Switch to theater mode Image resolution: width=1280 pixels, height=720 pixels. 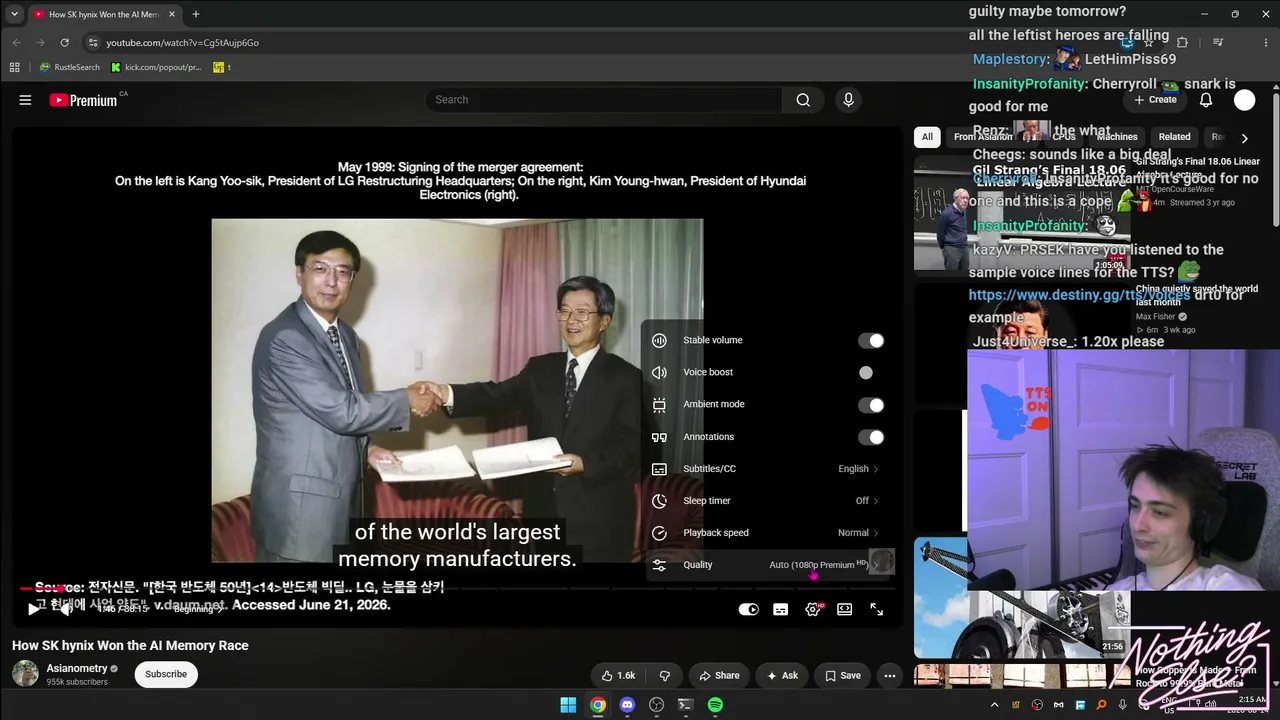pos(845,609)
